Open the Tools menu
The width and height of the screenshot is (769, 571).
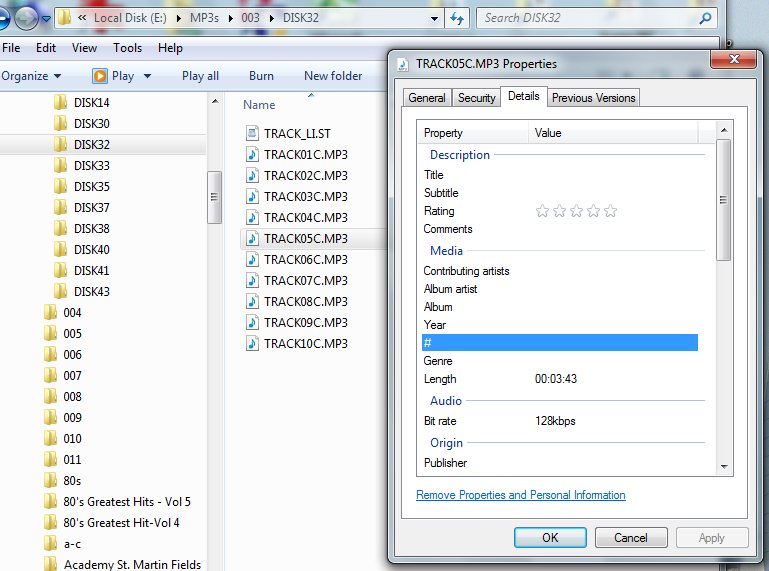pyautogui.click(x=127, y=47)
